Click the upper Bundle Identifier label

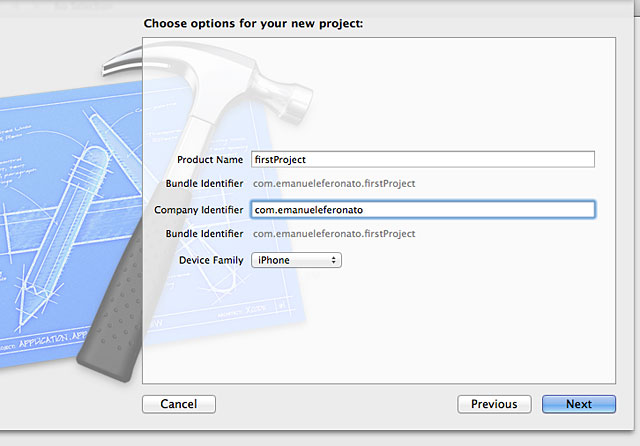[x=204, y=184]
